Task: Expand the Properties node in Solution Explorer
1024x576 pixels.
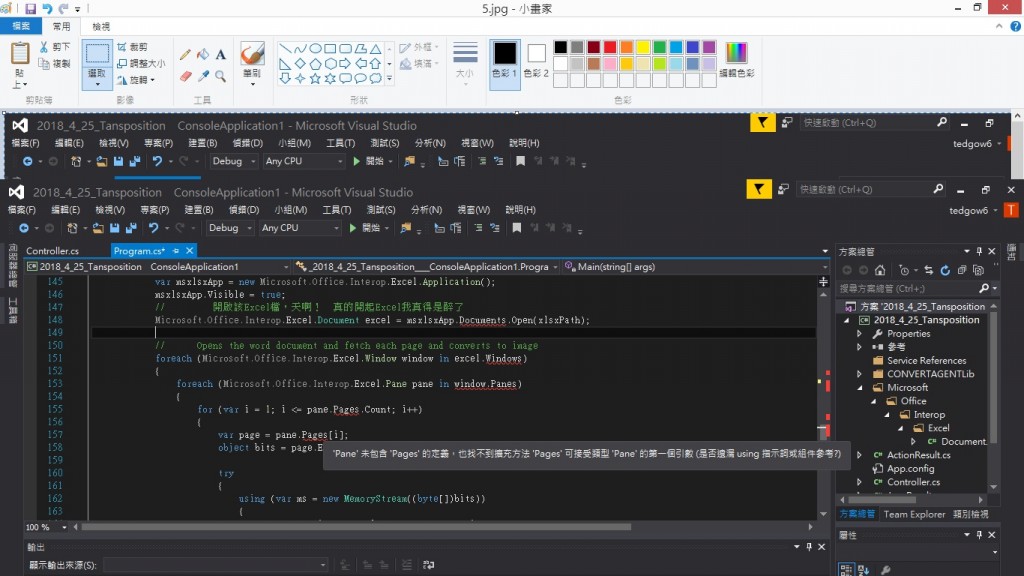Action: (x=859, y=334)
